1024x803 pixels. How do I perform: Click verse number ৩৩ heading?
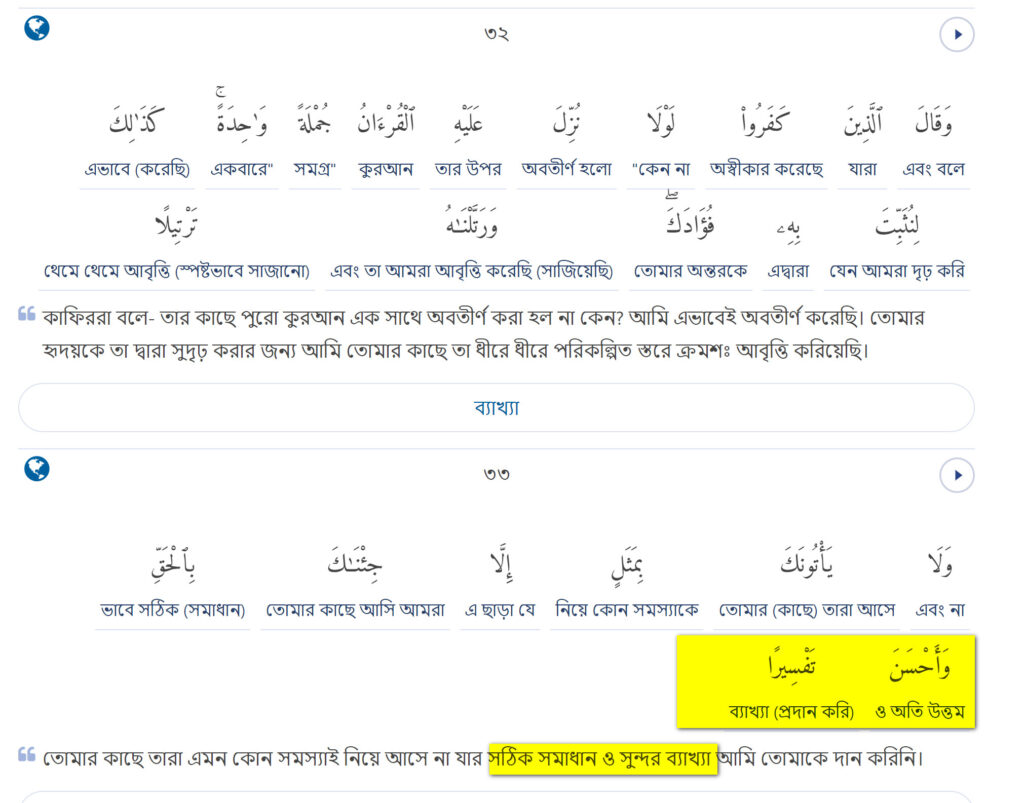click(496, 474)
